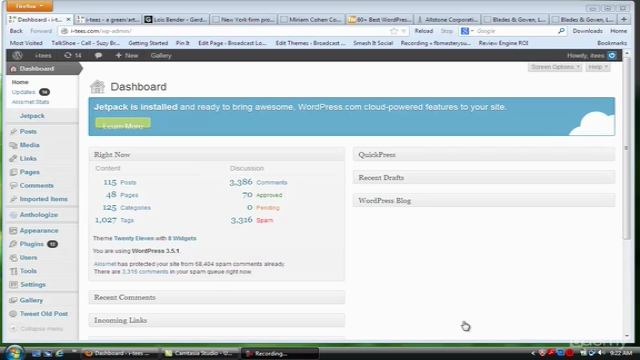This screenshot has height=360, width=640.
Task: Open the Plugins menu in sidebar
Action: point(31,244)
